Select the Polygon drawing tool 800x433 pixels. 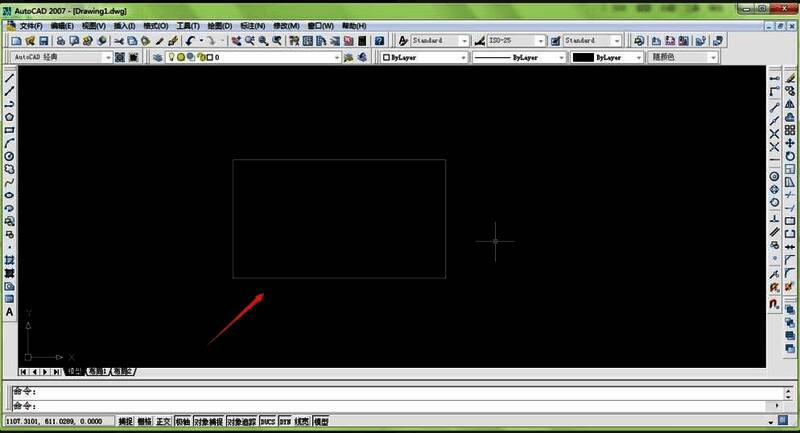tap(9, 117)
